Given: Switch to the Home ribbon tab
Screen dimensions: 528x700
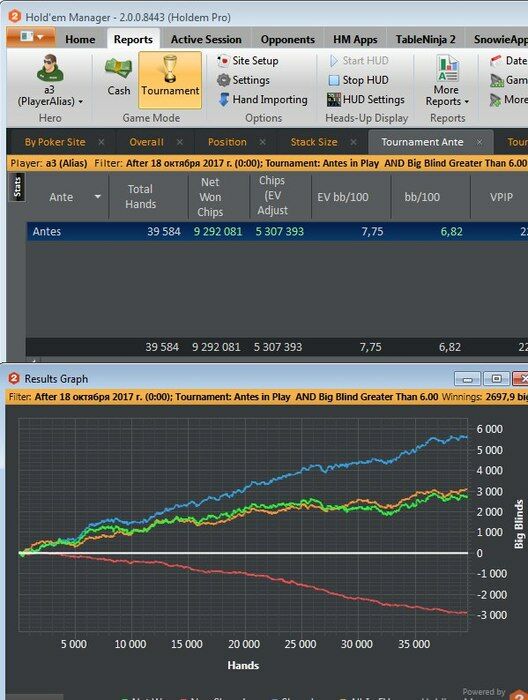Looking at the screenshot, I should pos(80,39).
